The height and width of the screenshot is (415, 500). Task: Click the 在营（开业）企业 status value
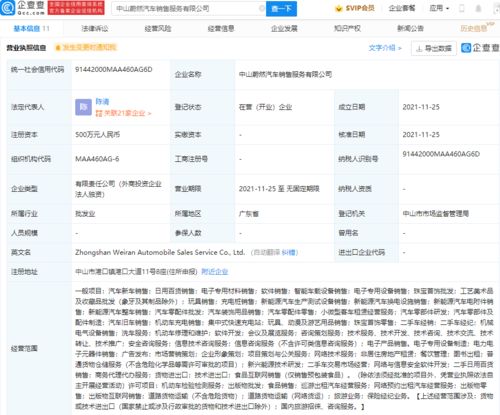pos(265,107)
